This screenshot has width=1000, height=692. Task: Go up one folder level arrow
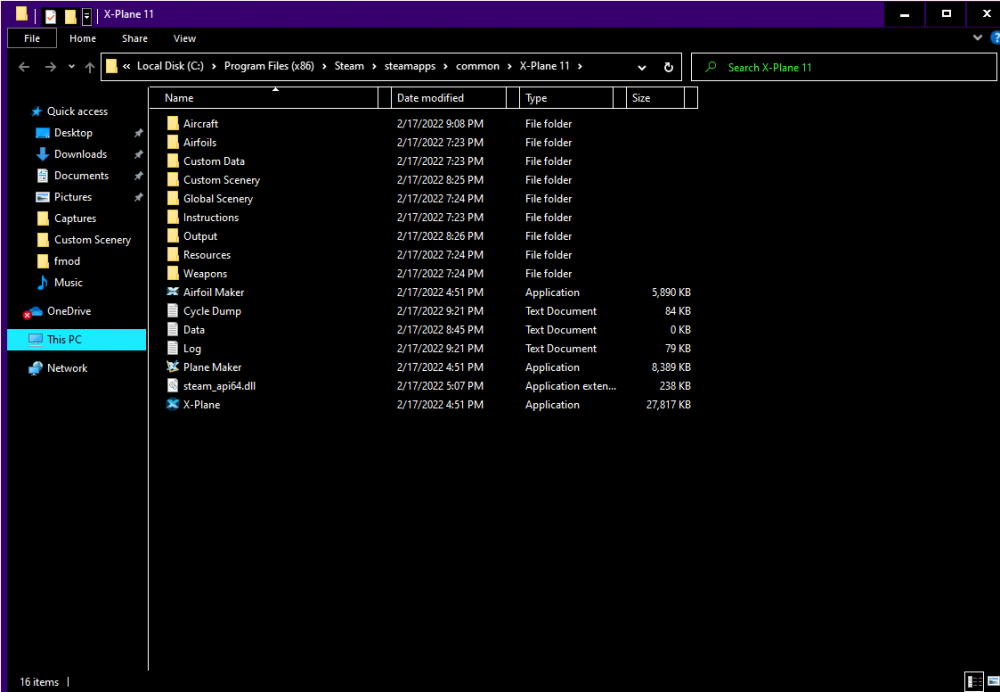90,67
